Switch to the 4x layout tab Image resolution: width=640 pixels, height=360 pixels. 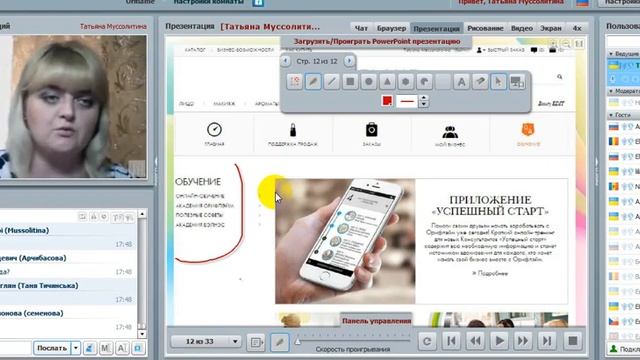pyautogui.click(x=577, y=28)
